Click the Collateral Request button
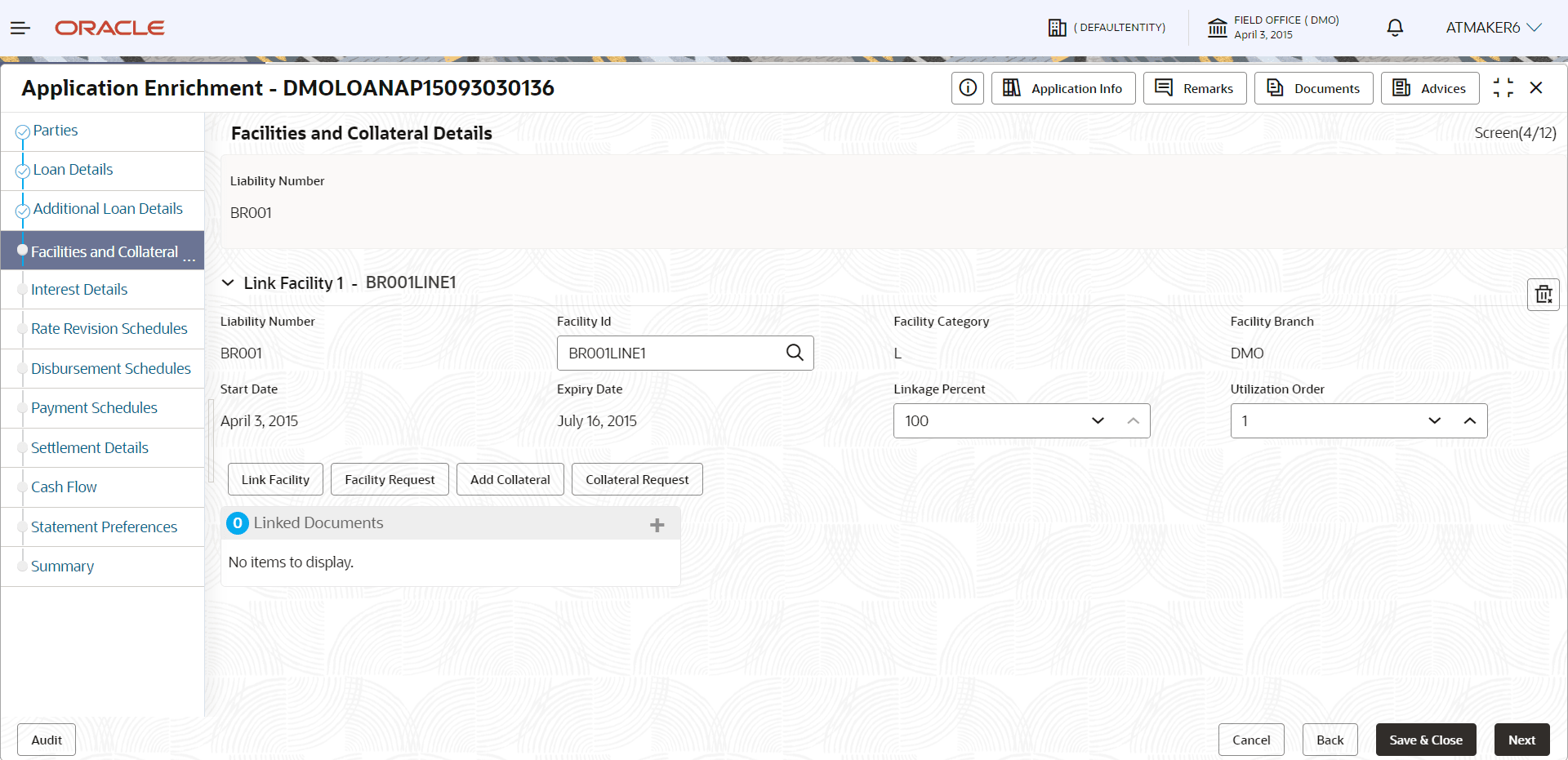 point(637,479)
